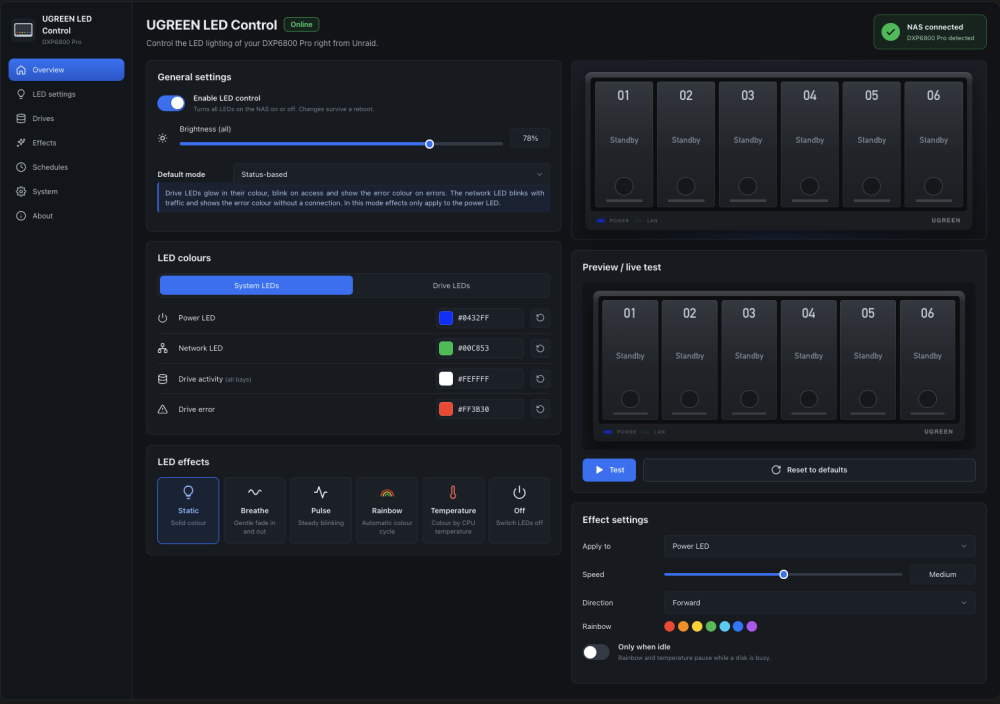Reset the Drive error colour icon
Viewport: 1000px width, 704px height.
540,409
